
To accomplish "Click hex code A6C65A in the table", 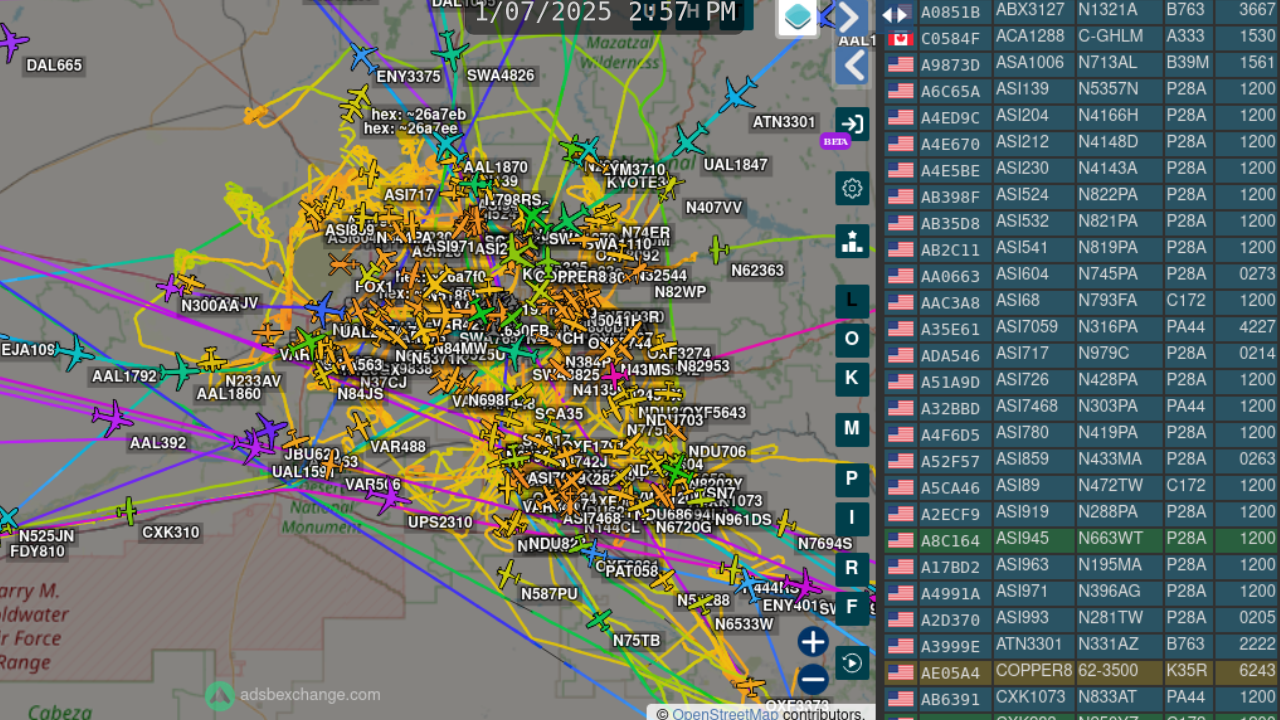I will pyautogui.click(x=950, y=91).
